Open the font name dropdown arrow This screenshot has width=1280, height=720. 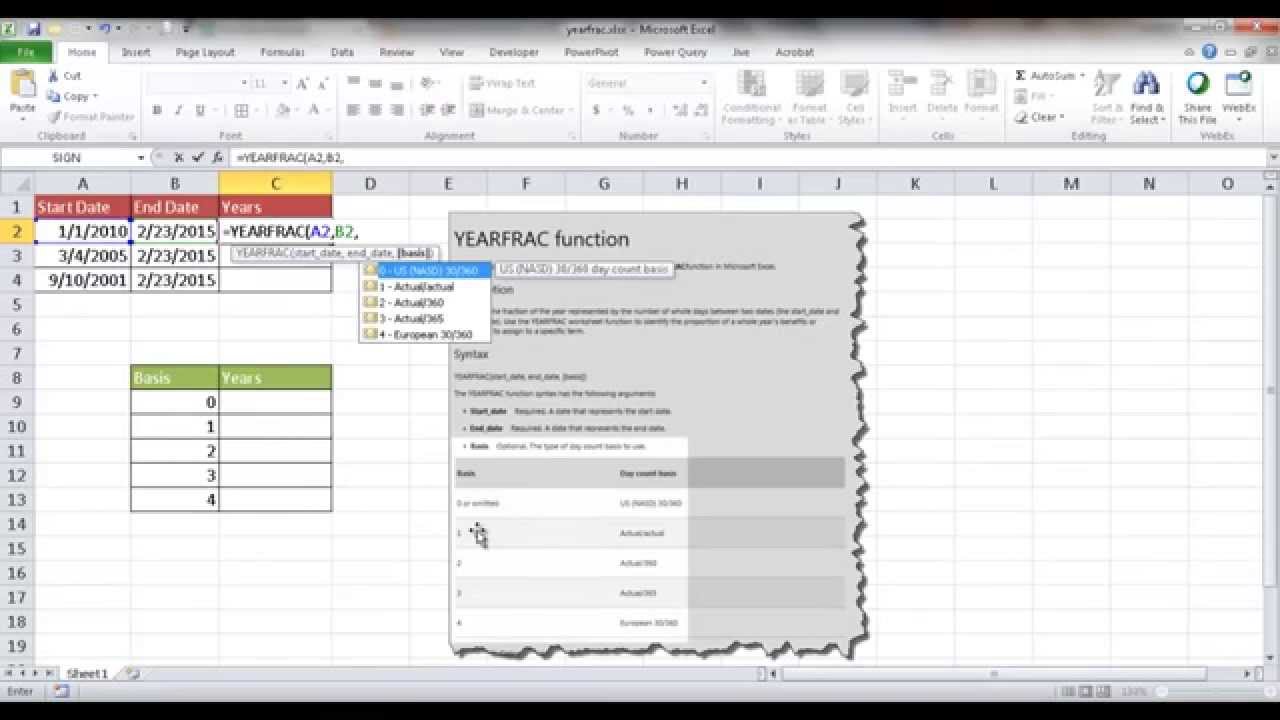[243, 83]
